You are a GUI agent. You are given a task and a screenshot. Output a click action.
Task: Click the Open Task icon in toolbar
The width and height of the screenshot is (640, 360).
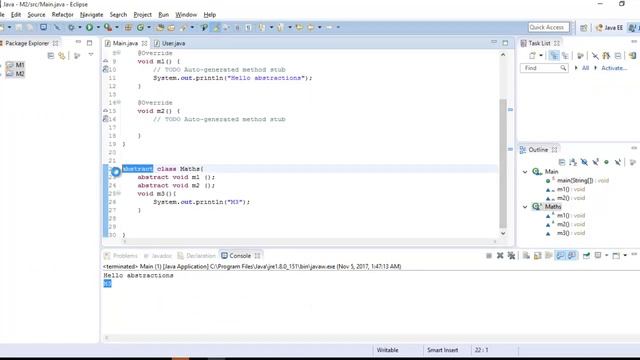pyautogui.click(x=171, y=27)
